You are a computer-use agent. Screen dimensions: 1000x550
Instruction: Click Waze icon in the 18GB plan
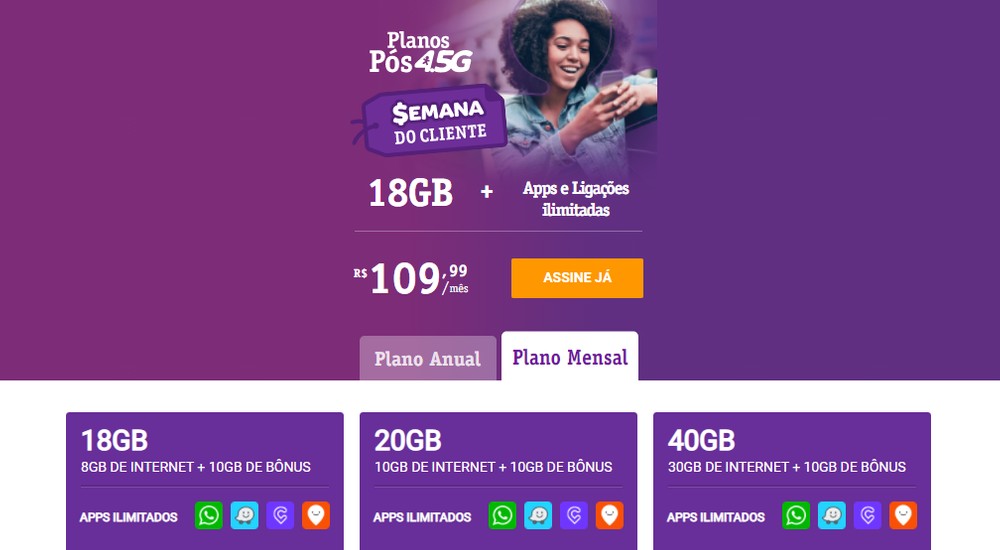[244, 516]
